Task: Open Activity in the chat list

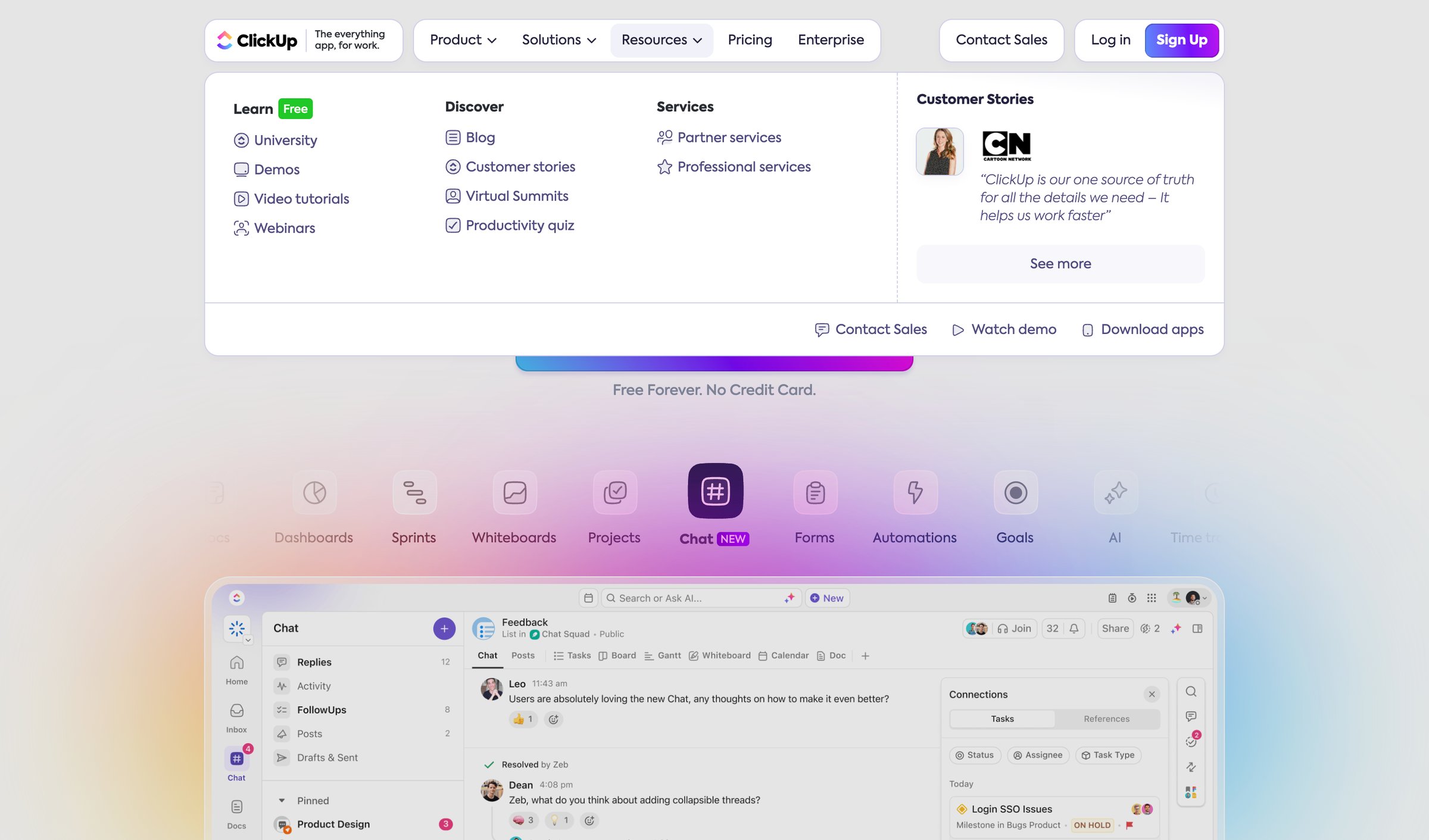Action: (363, 685)
